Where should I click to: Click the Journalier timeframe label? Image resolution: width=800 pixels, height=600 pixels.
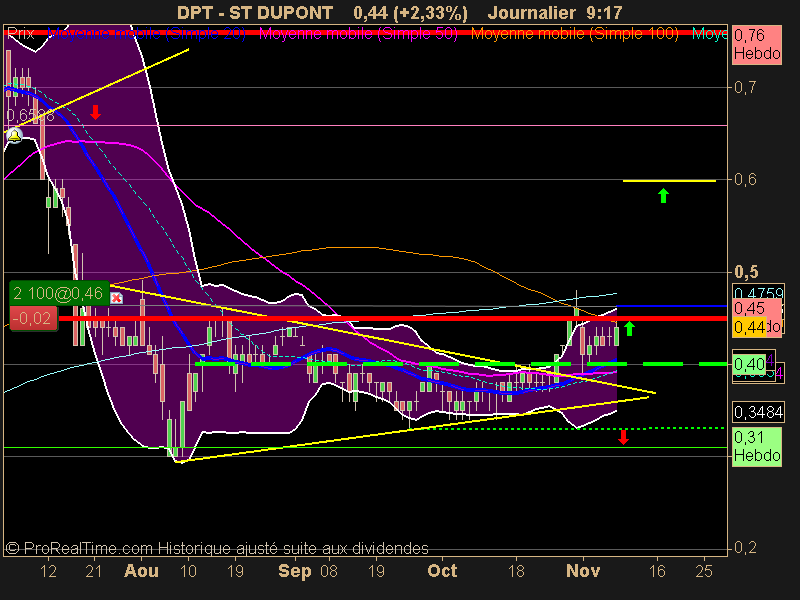tap(532, 12)
